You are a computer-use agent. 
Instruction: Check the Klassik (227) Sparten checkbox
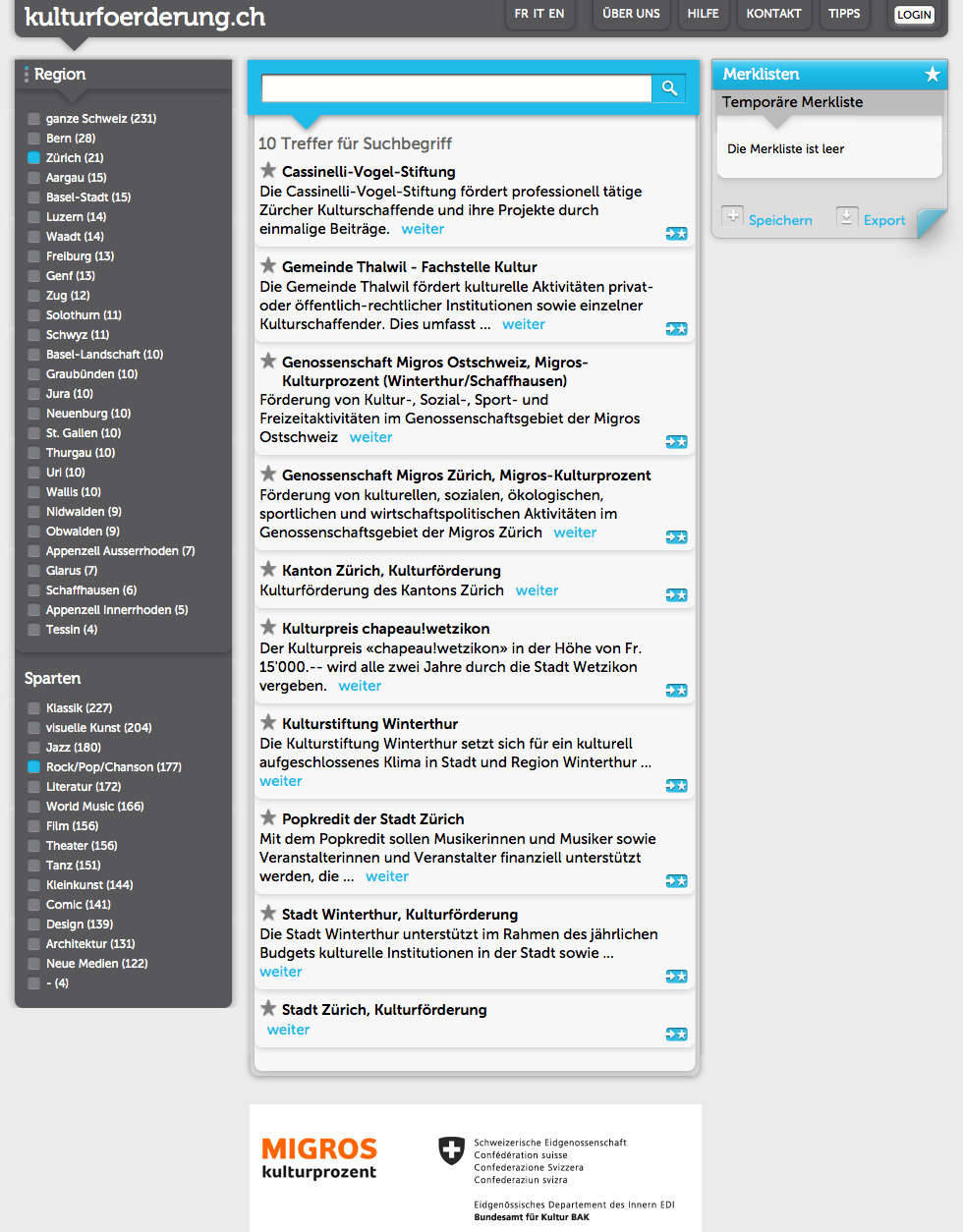[34, 708]
